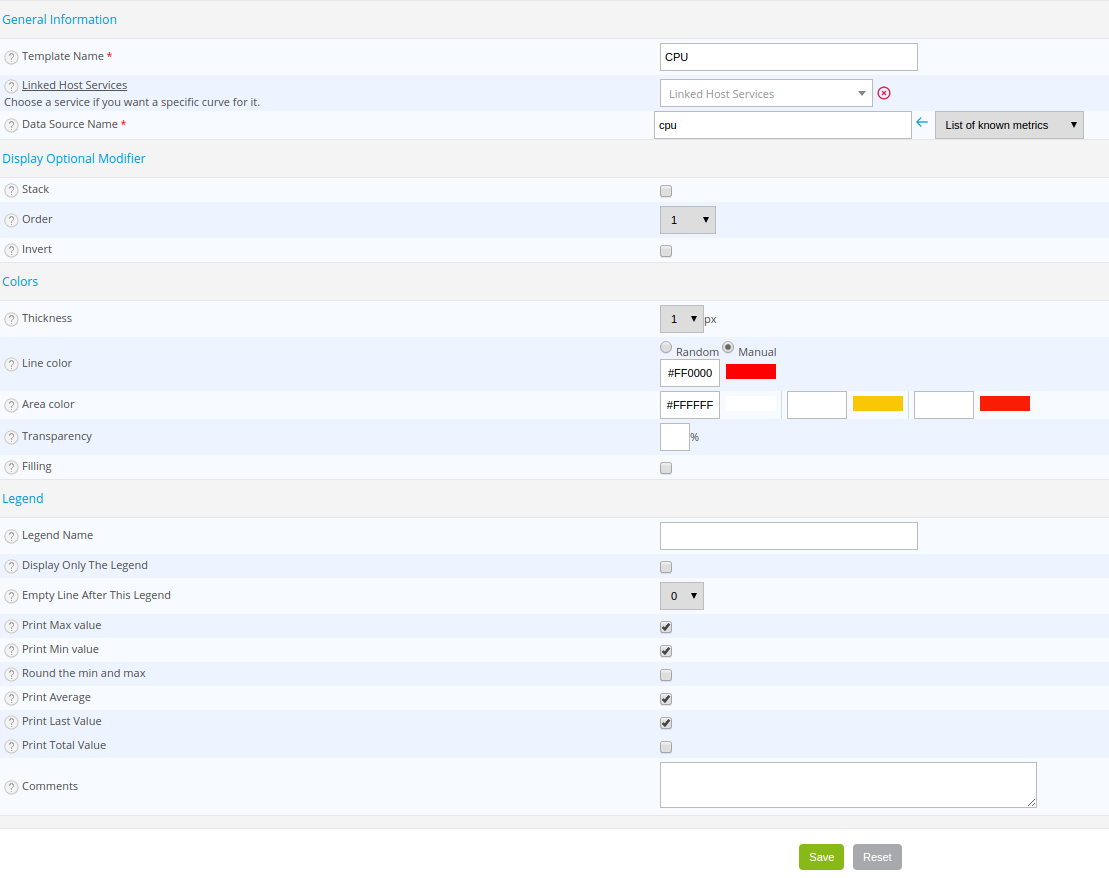Open the Order dropdown
Screen dimensions: 1109x878
[687, 220]
